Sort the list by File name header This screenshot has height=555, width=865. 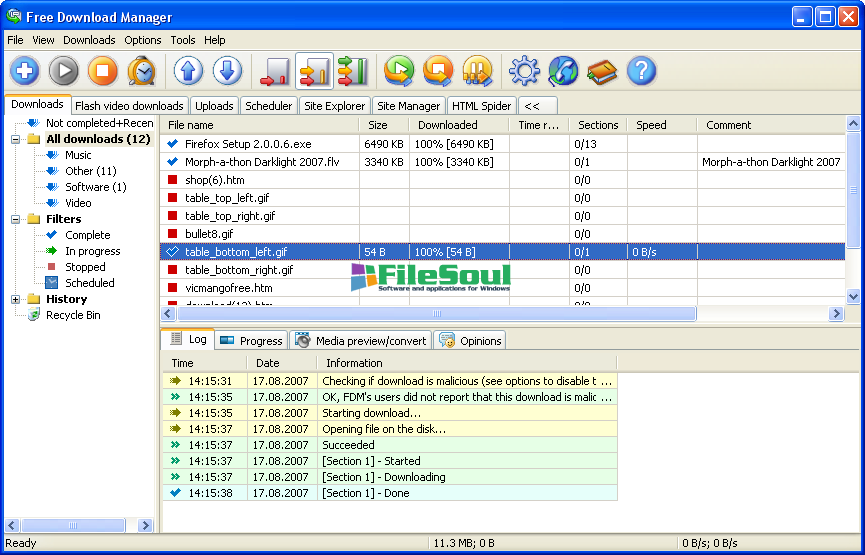[260, 125]
